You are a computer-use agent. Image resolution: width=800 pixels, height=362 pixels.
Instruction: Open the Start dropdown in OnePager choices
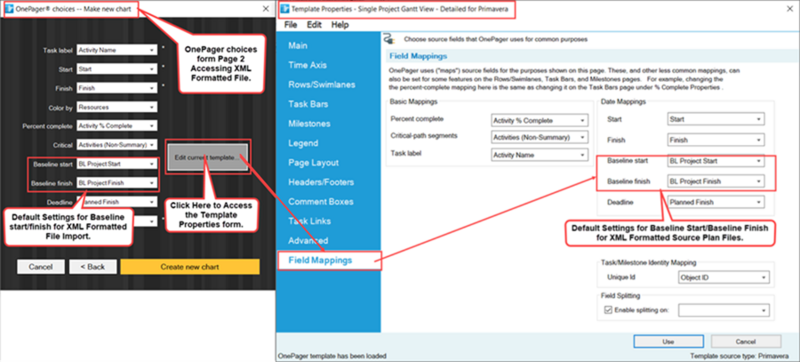[x=117, y=69]
